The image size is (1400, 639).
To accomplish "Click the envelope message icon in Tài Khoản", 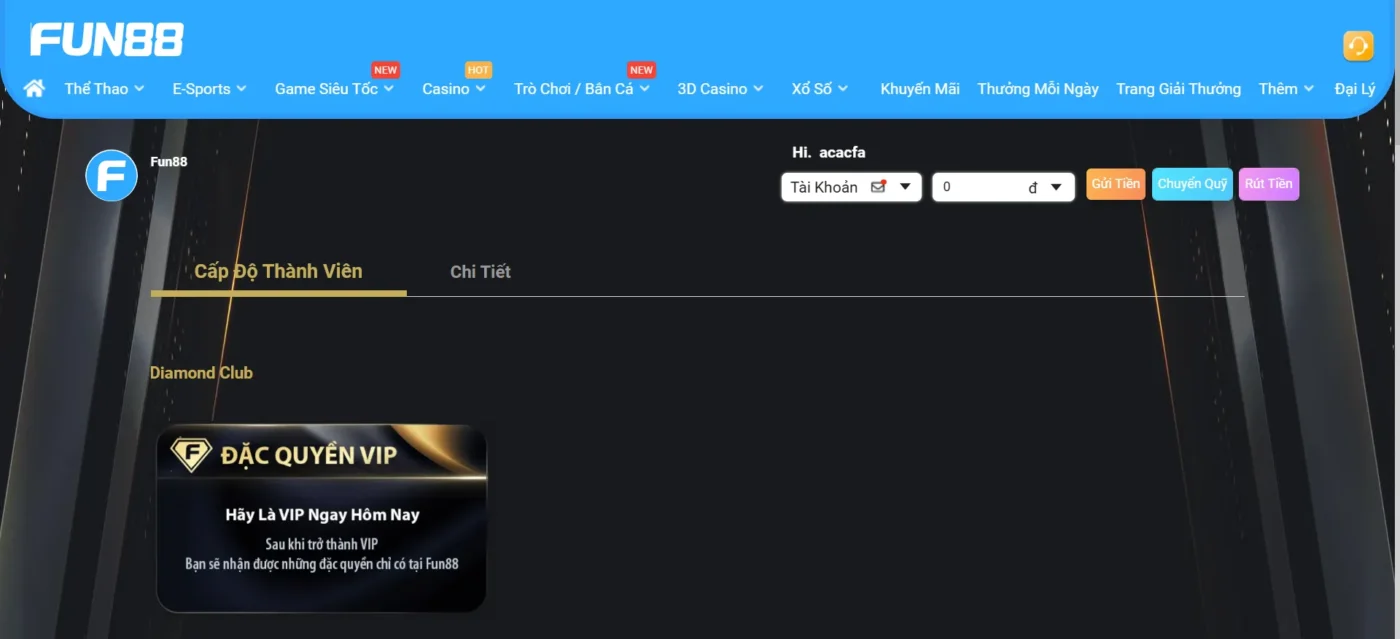I will (878, 186).
